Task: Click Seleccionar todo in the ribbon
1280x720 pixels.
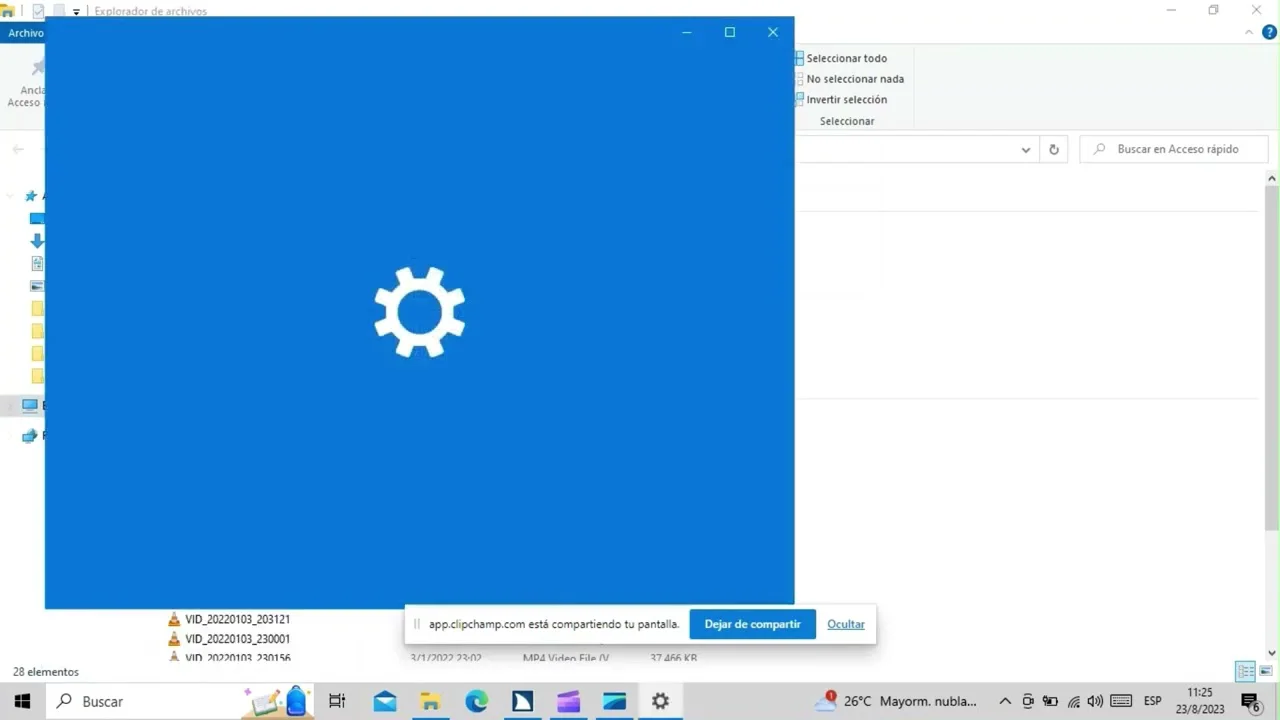Action: [x=846, y=58]
